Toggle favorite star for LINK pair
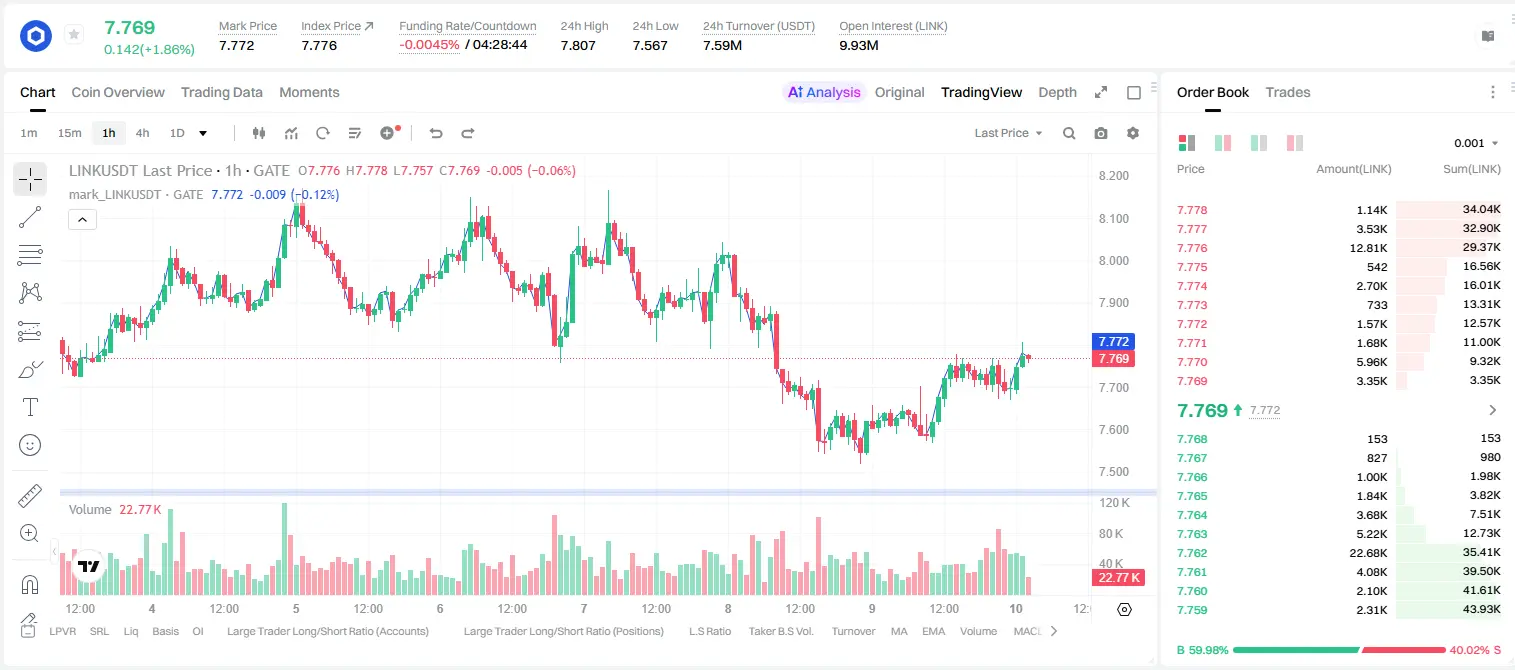 pos(74,35)
